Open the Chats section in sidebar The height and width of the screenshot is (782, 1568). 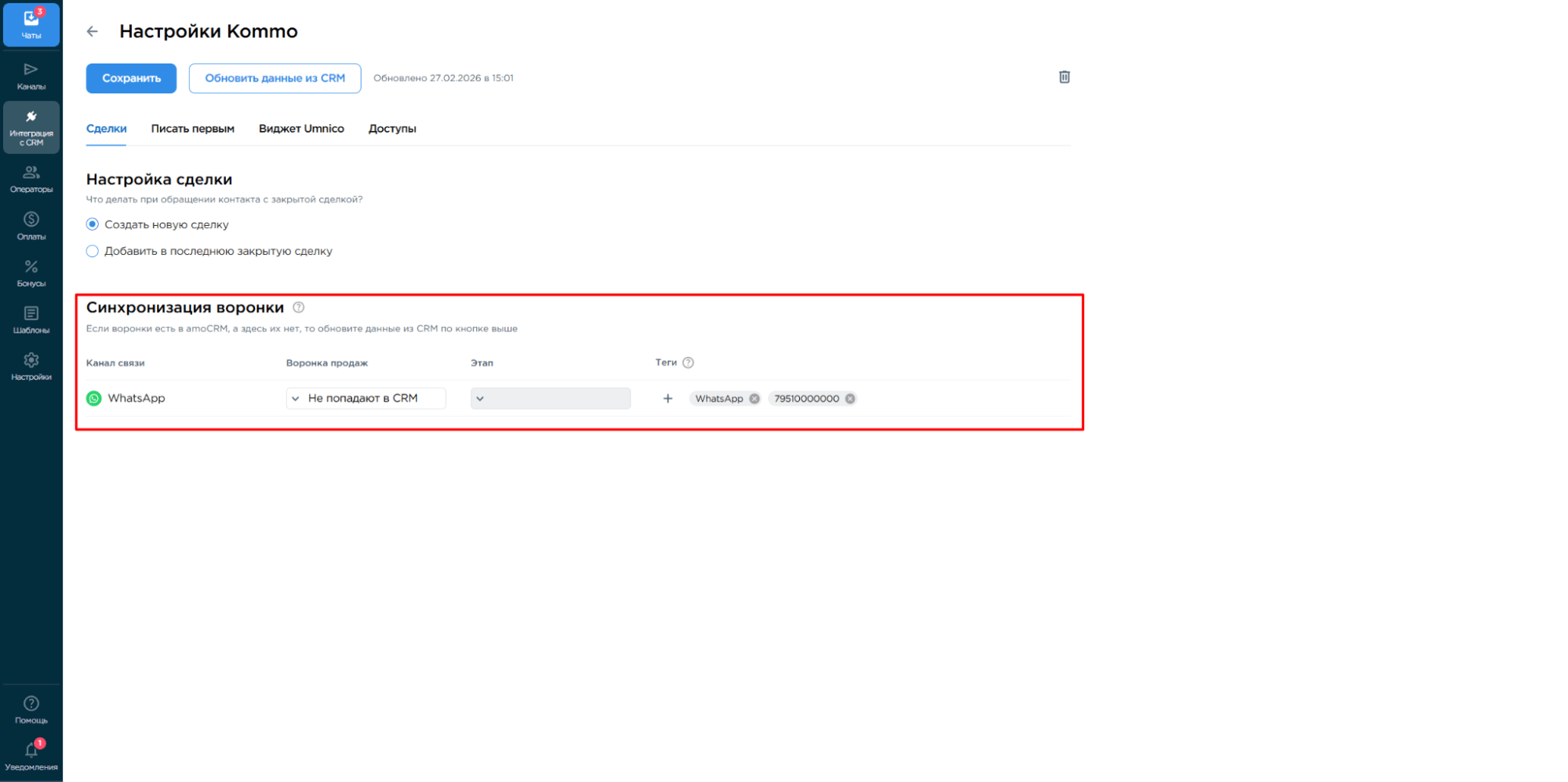pyautogui.click(x=31, y=24)
